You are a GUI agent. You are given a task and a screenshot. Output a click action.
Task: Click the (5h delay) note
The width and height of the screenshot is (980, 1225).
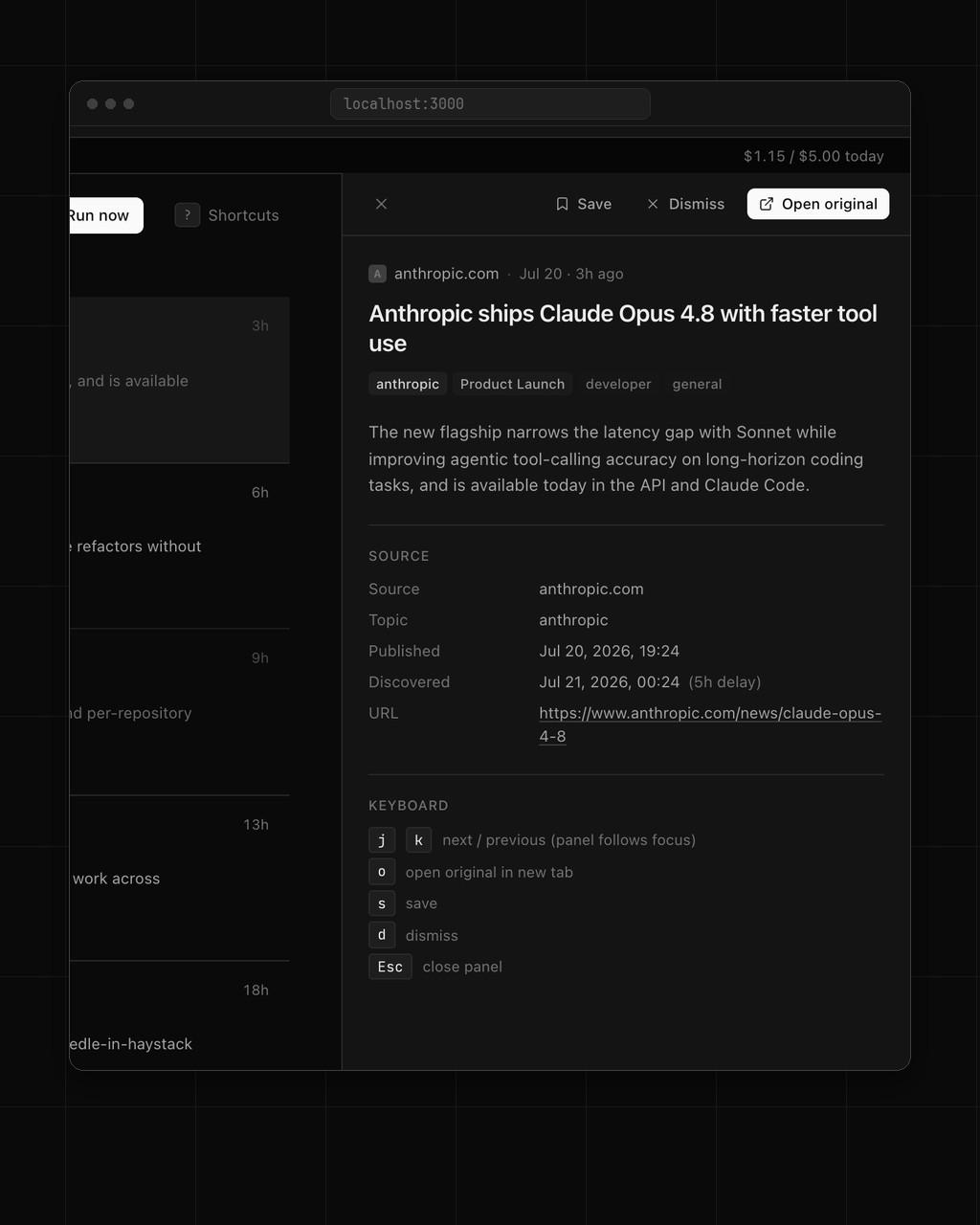pyautogui.click(x=724, y=682)
